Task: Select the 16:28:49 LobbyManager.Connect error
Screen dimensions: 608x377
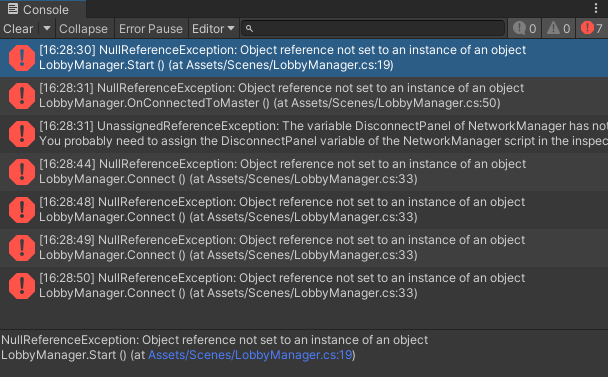Action: pos(304,247)
